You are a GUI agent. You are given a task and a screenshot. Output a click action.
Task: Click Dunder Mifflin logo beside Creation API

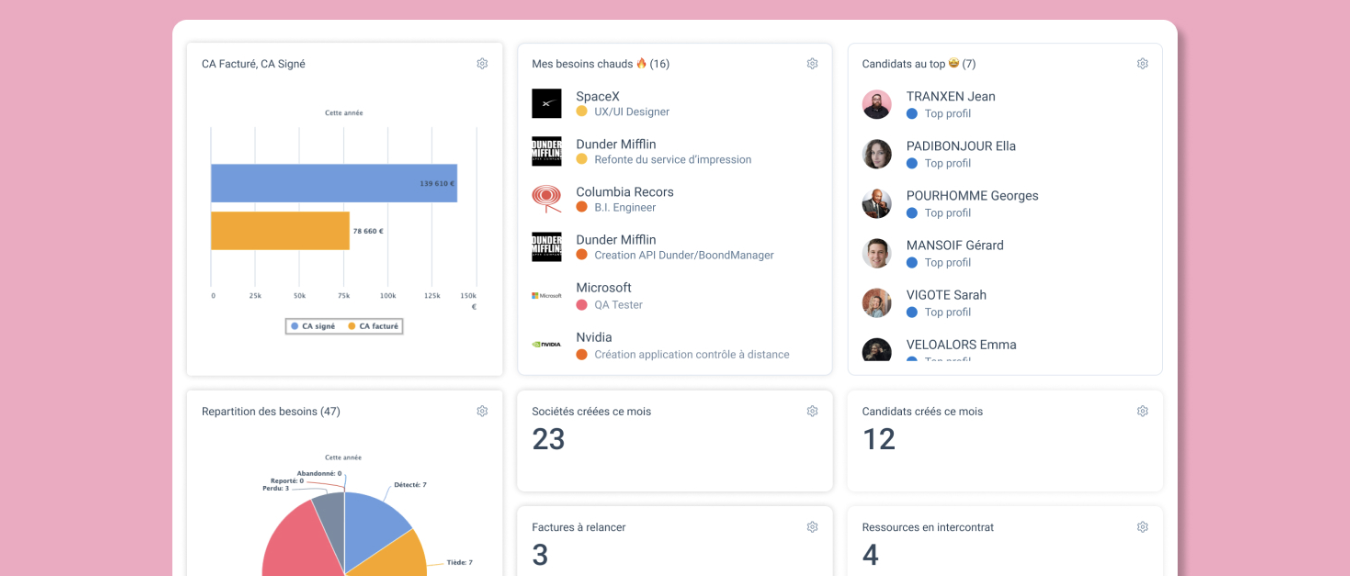pos(546,247)
